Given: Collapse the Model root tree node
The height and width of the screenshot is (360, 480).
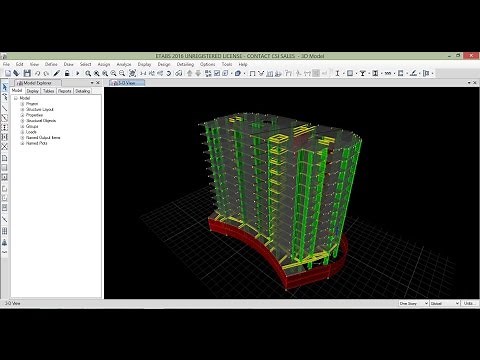Looking at the screenshot, I should [x=16, y=98].
